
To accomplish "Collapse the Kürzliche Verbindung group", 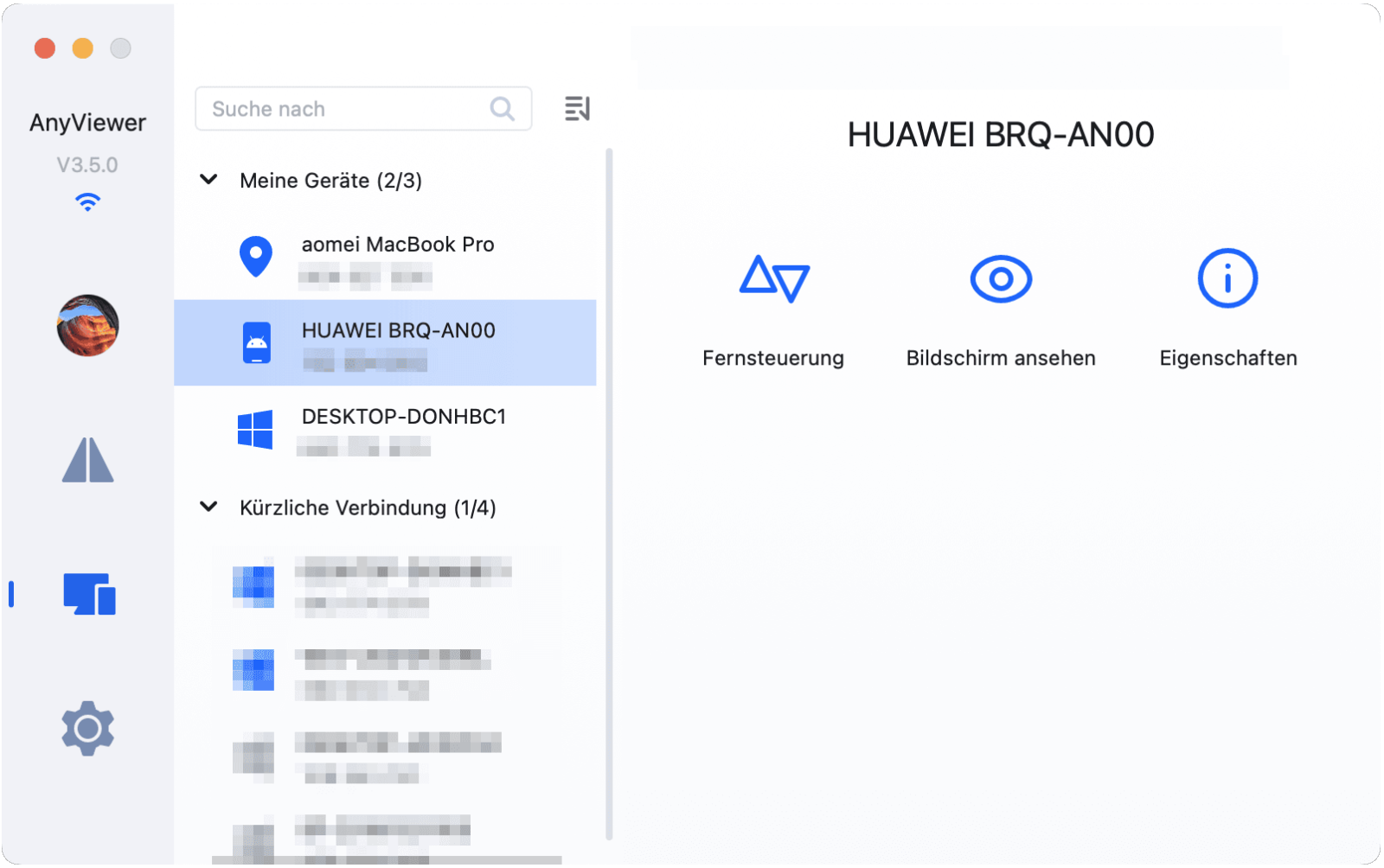I will click(x=208, y=507).
